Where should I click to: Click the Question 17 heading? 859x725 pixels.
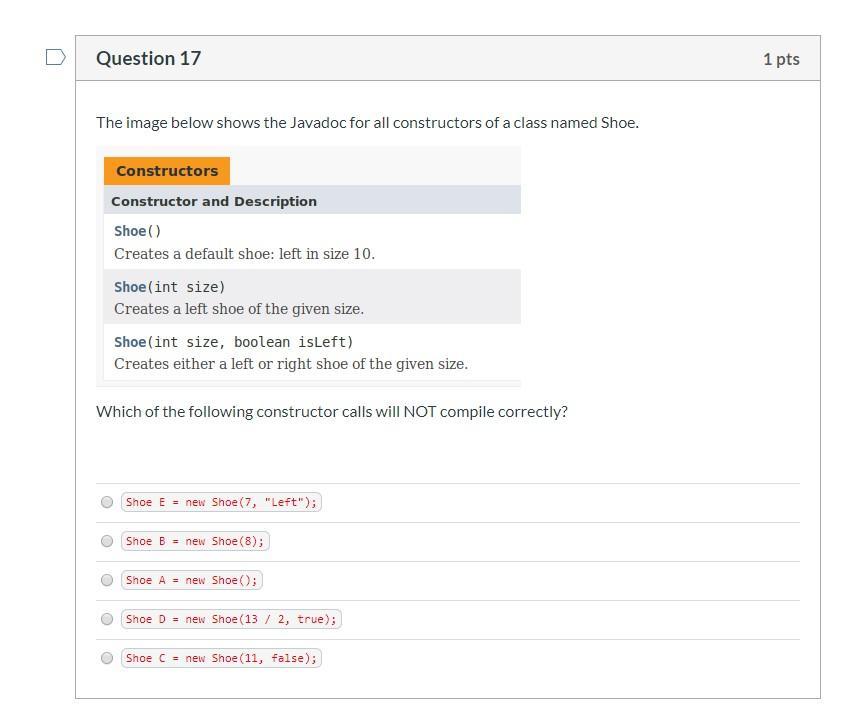148,58
